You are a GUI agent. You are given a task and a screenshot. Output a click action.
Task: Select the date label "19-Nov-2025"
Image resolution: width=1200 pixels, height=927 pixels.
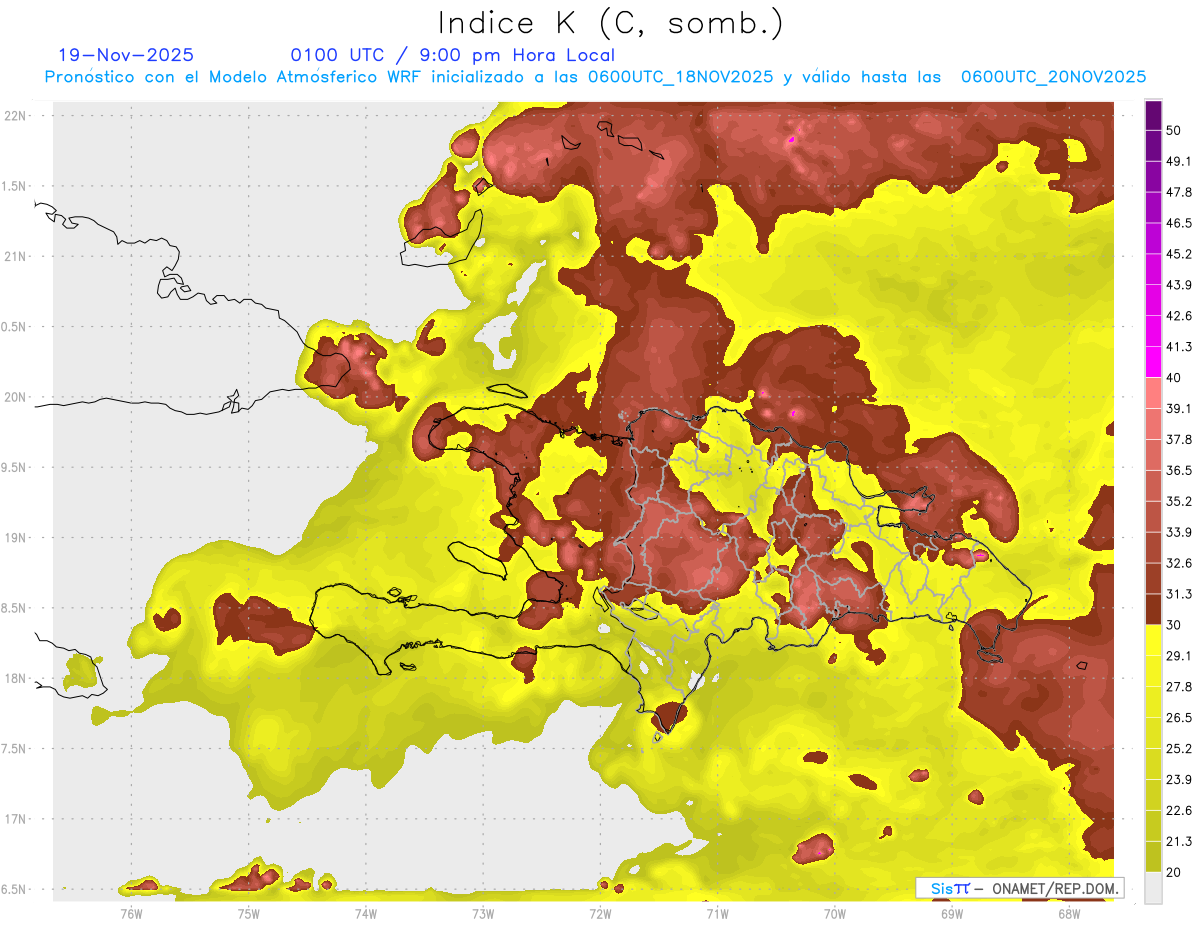coord(126,55)
